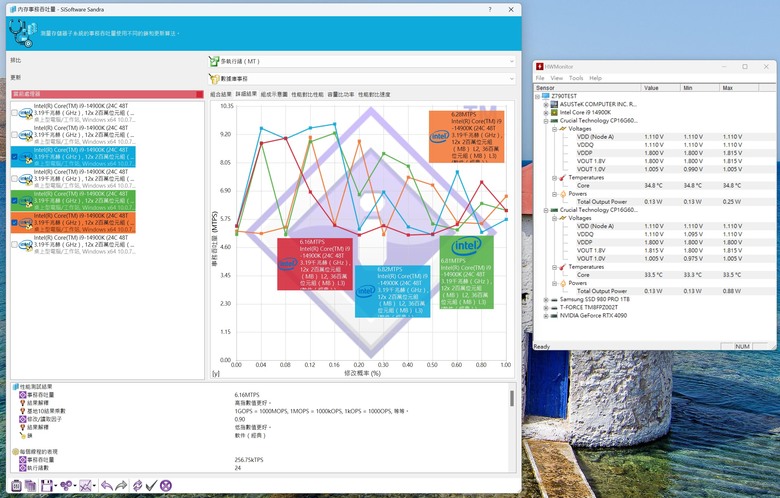
Task: Click the Max column header in HWMonitor
Action: click(739, 88)
